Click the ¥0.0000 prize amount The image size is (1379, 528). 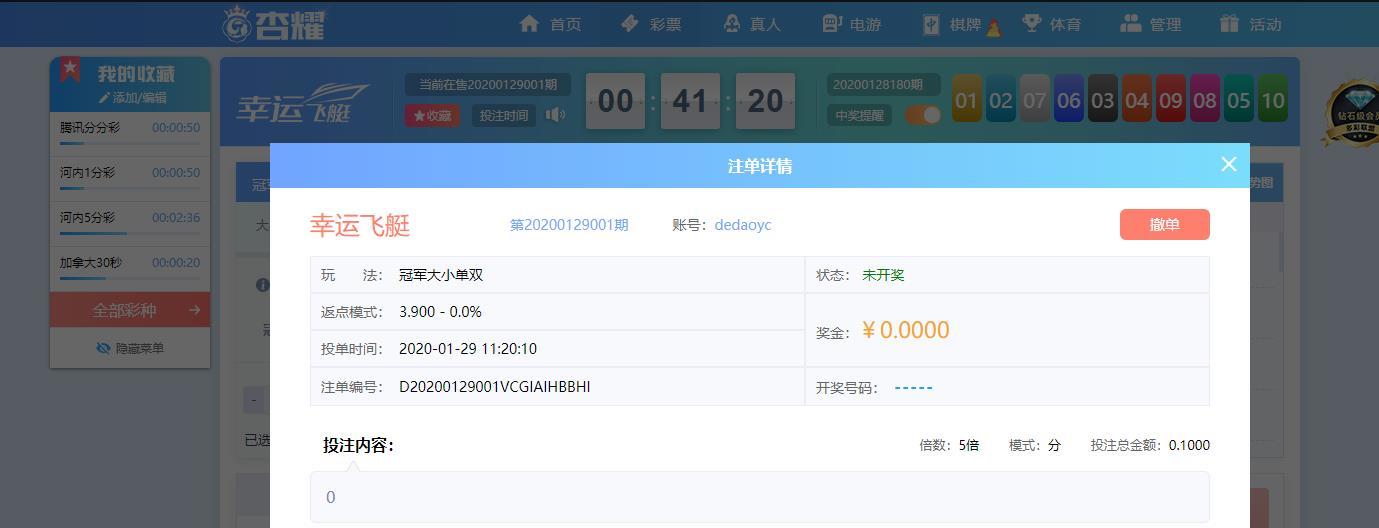point(905,330)
